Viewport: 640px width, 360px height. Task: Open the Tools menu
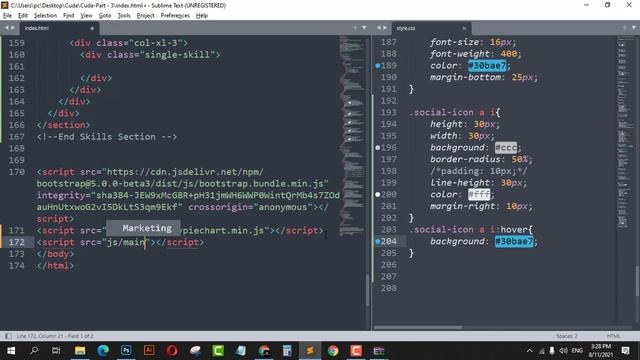pyautogui.click(x=124, y=16)
